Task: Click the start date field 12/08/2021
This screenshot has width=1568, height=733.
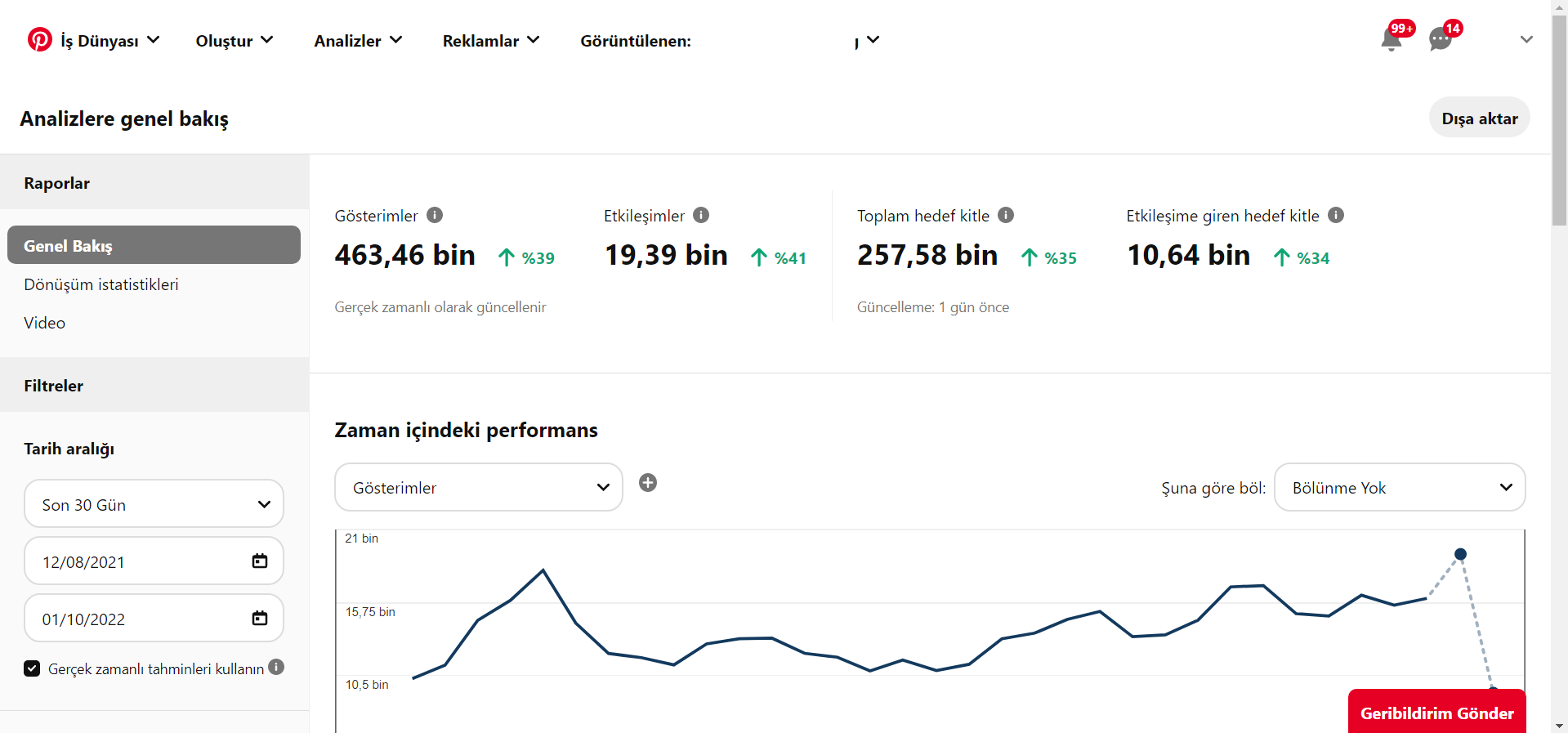Action: [x=154, y=561]
